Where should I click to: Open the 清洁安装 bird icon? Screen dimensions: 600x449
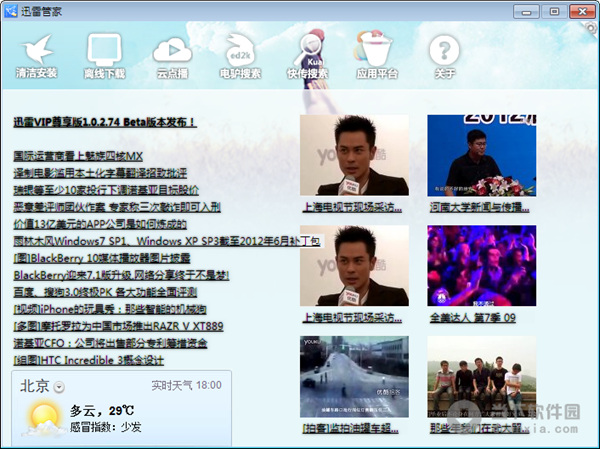(37, 50)
